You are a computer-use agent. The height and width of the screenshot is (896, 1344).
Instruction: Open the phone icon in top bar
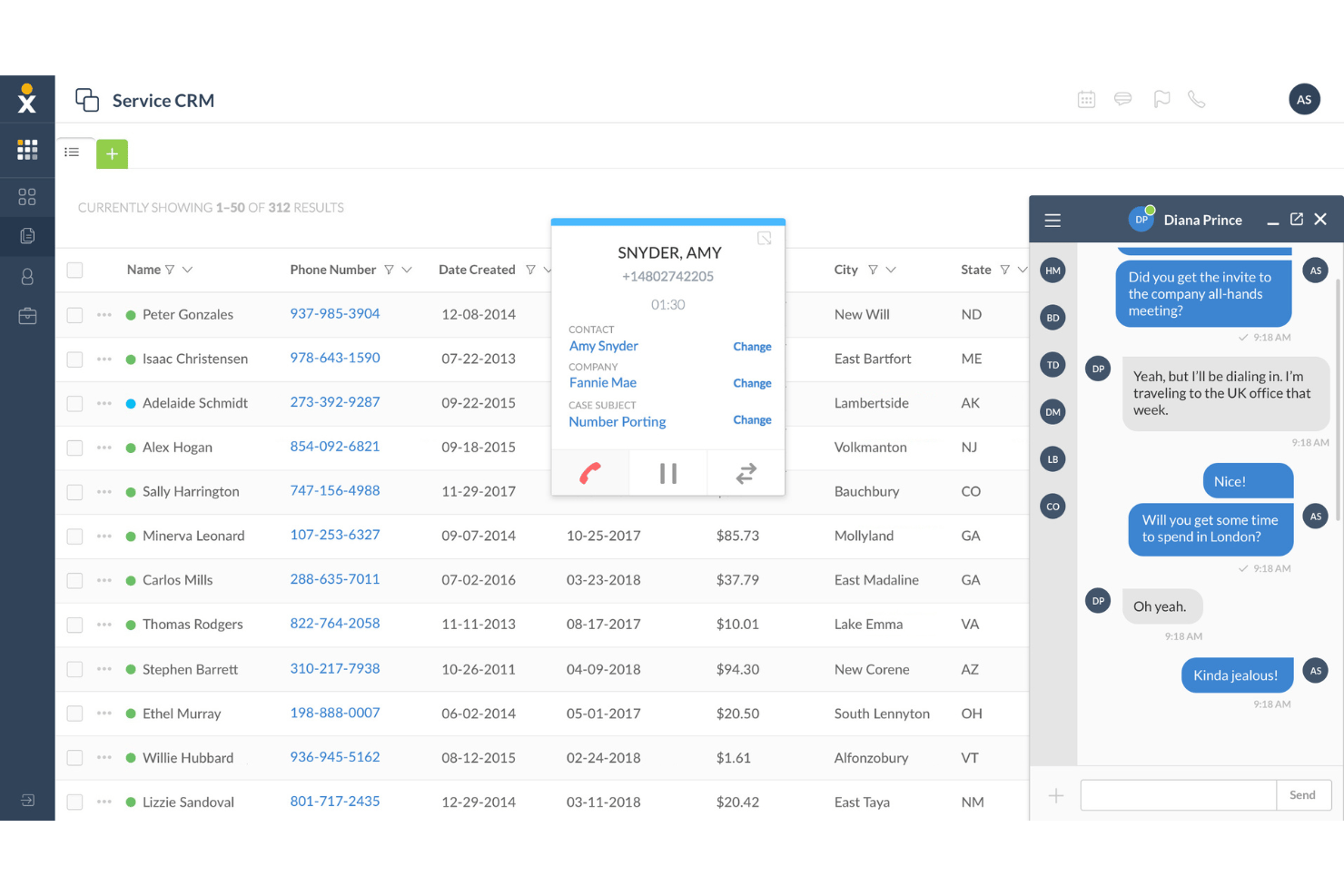coord(1197,99)
